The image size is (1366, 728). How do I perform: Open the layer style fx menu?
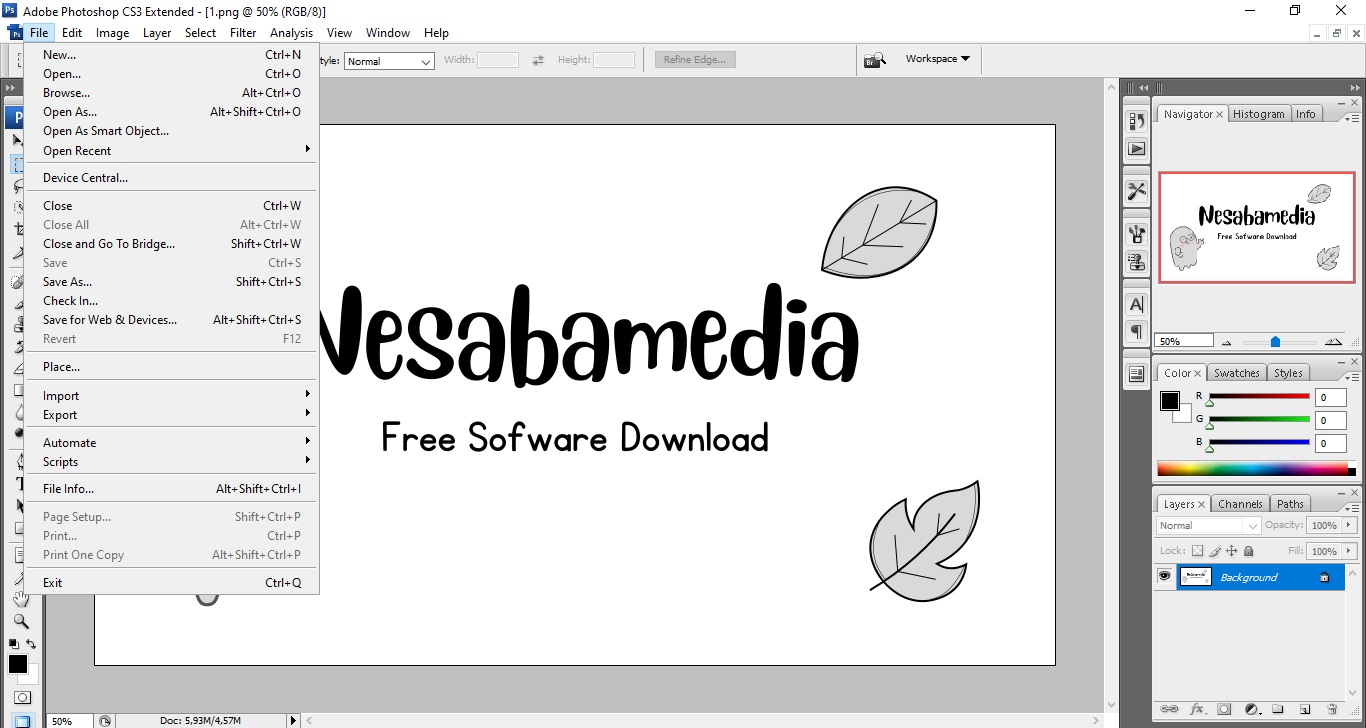1196,709
